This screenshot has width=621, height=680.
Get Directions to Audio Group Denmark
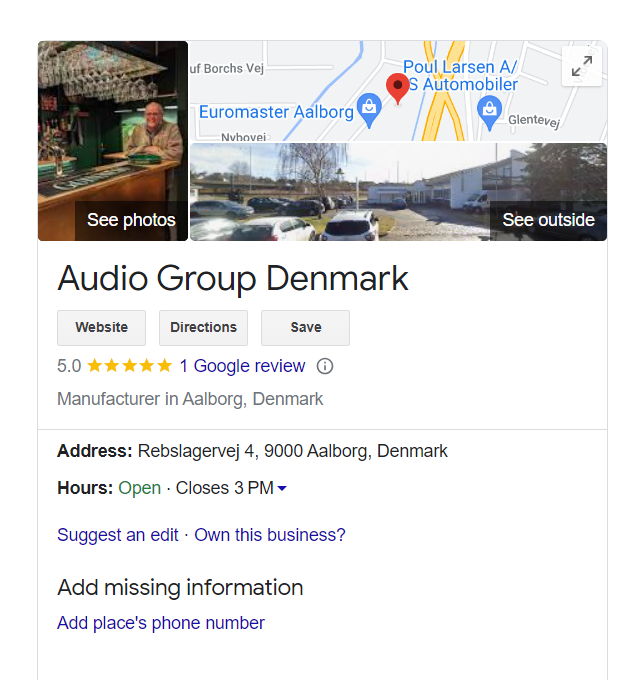coord(203,327)
